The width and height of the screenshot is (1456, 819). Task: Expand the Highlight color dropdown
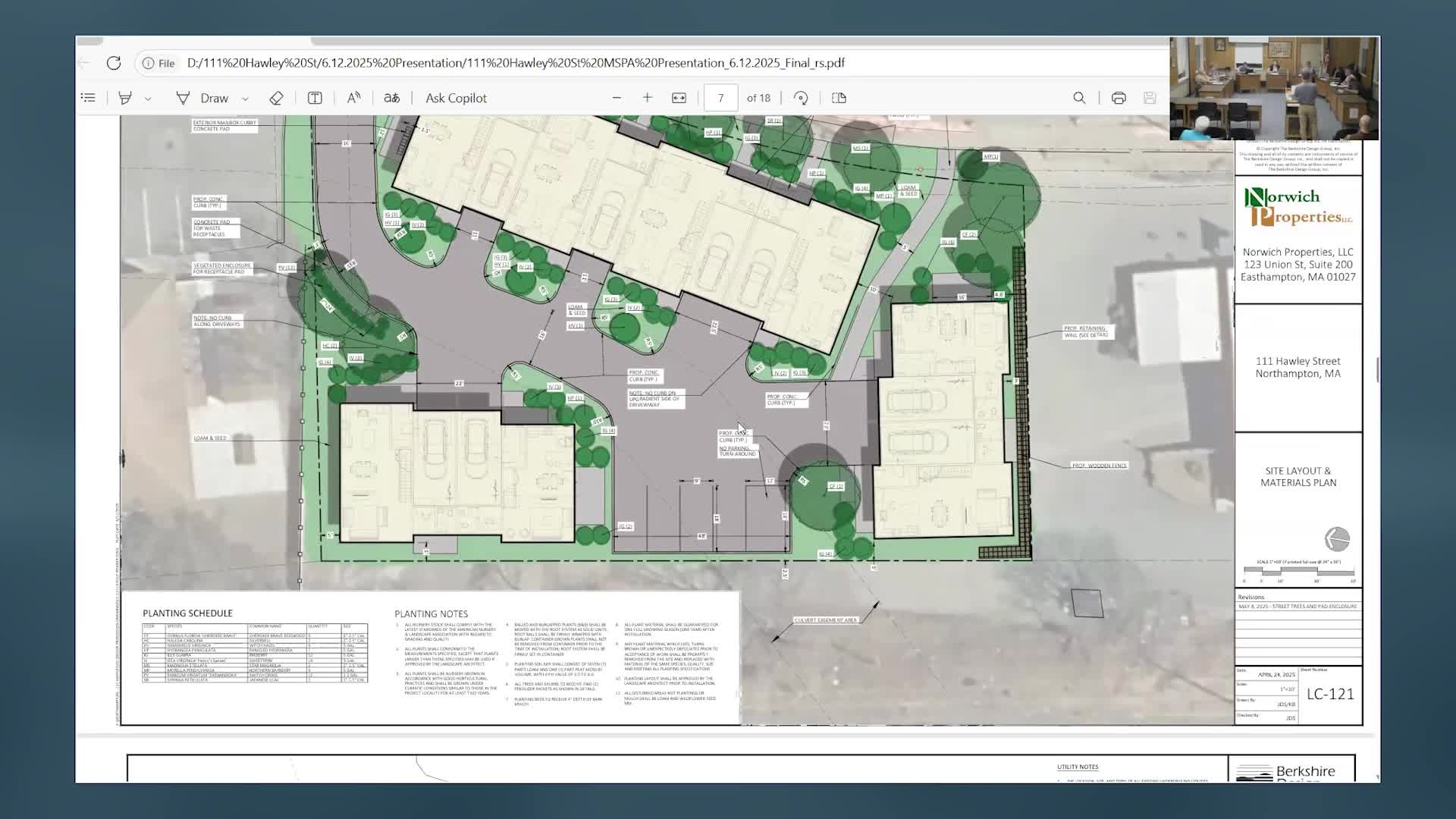(148, 99)
